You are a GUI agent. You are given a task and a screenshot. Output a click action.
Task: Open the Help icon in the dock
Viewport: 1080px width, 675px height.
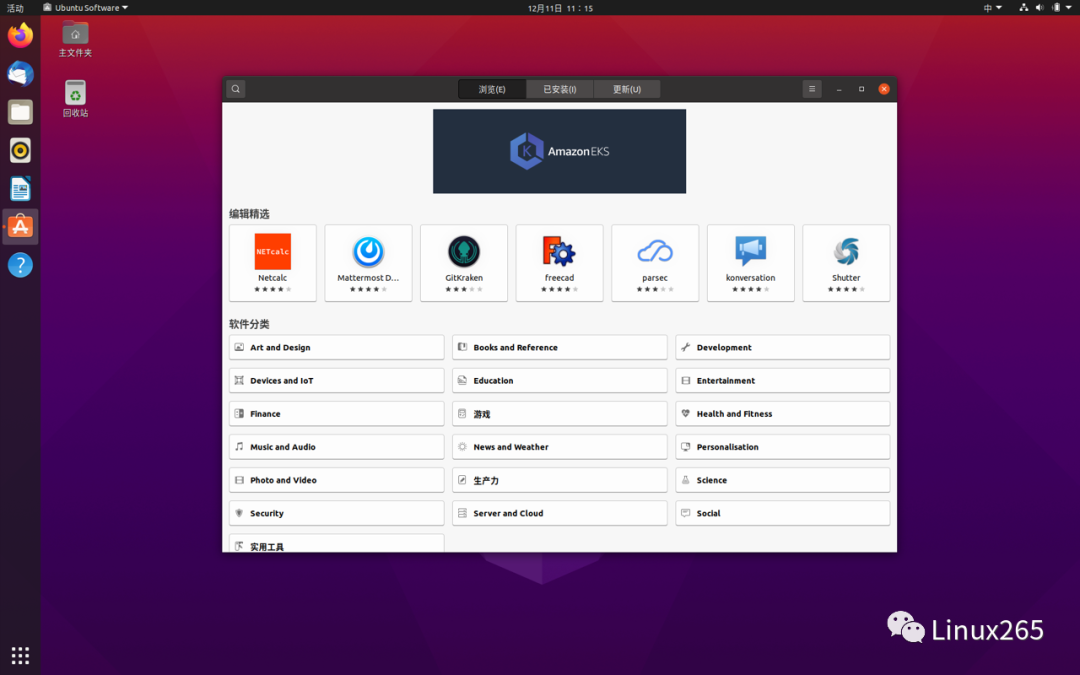[x=20, y=265]
